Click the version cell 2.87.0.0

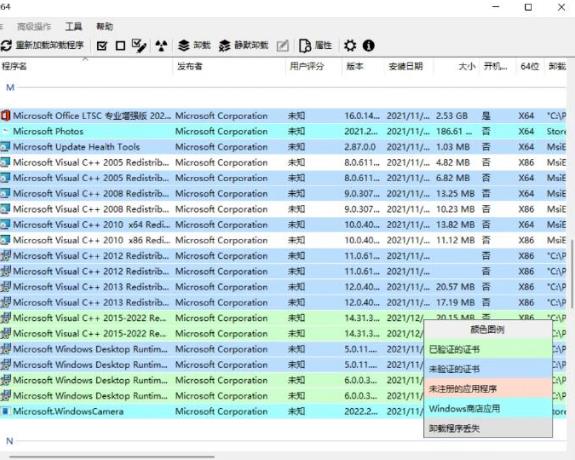[x=360, y=147]
